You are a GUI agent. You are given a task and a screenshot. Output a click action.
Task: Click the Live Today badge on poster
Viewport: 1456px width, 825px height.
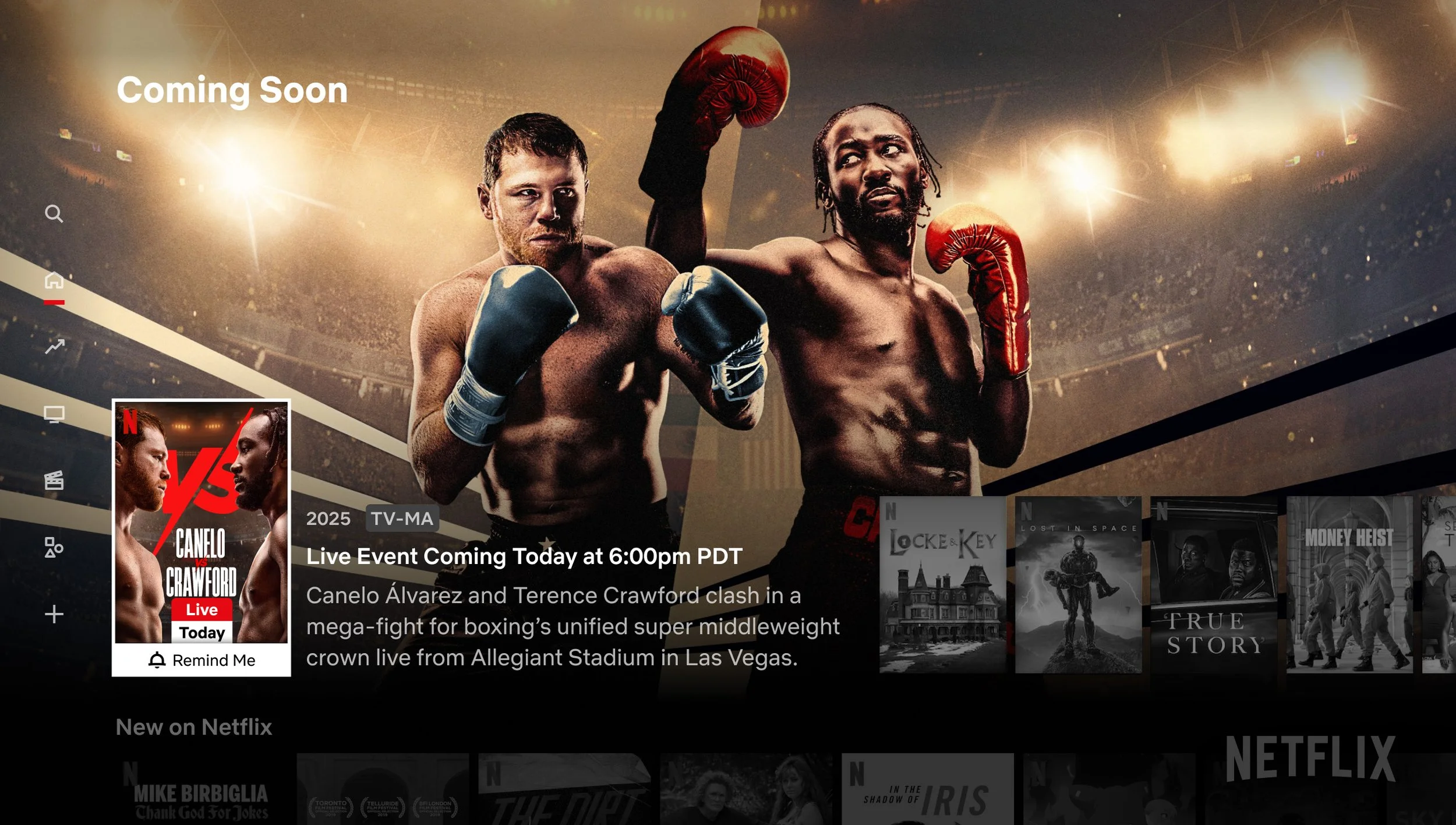[x=202, y=621]
